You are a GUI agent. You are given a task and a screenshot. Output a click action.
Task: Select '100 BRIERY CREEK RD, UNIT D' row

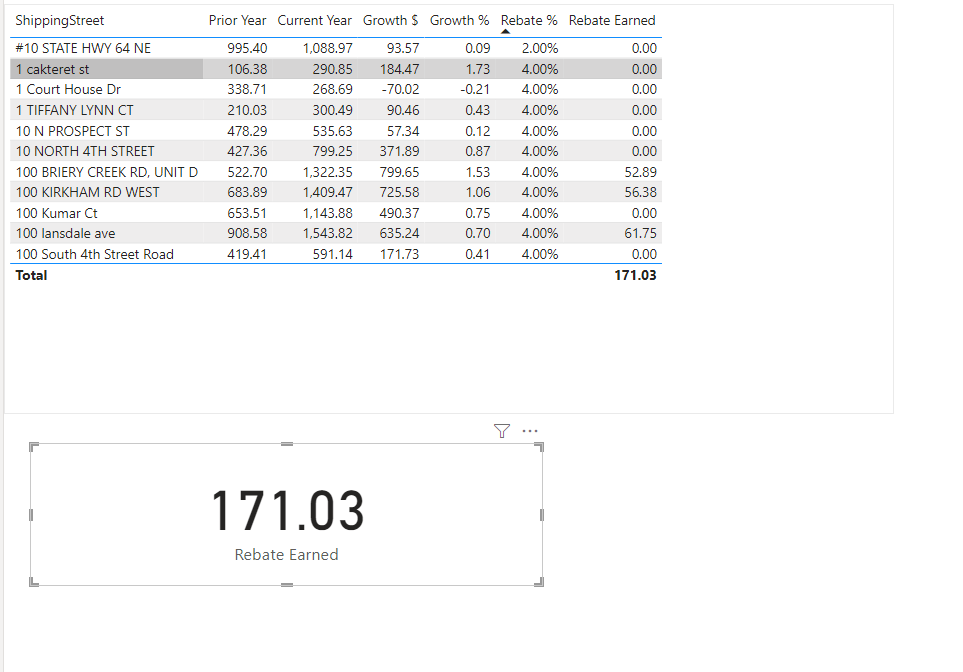[336, 172]
